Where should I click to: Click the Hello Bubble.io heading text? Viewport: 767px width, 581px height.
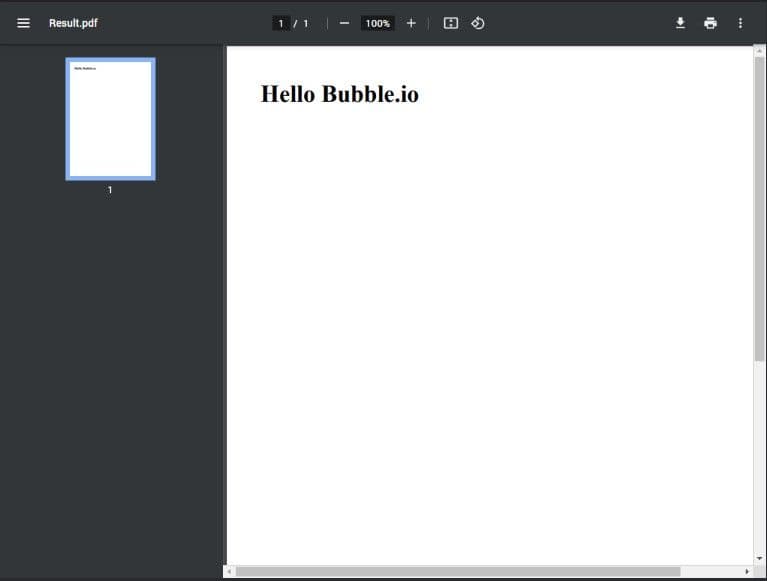point(339,94)
